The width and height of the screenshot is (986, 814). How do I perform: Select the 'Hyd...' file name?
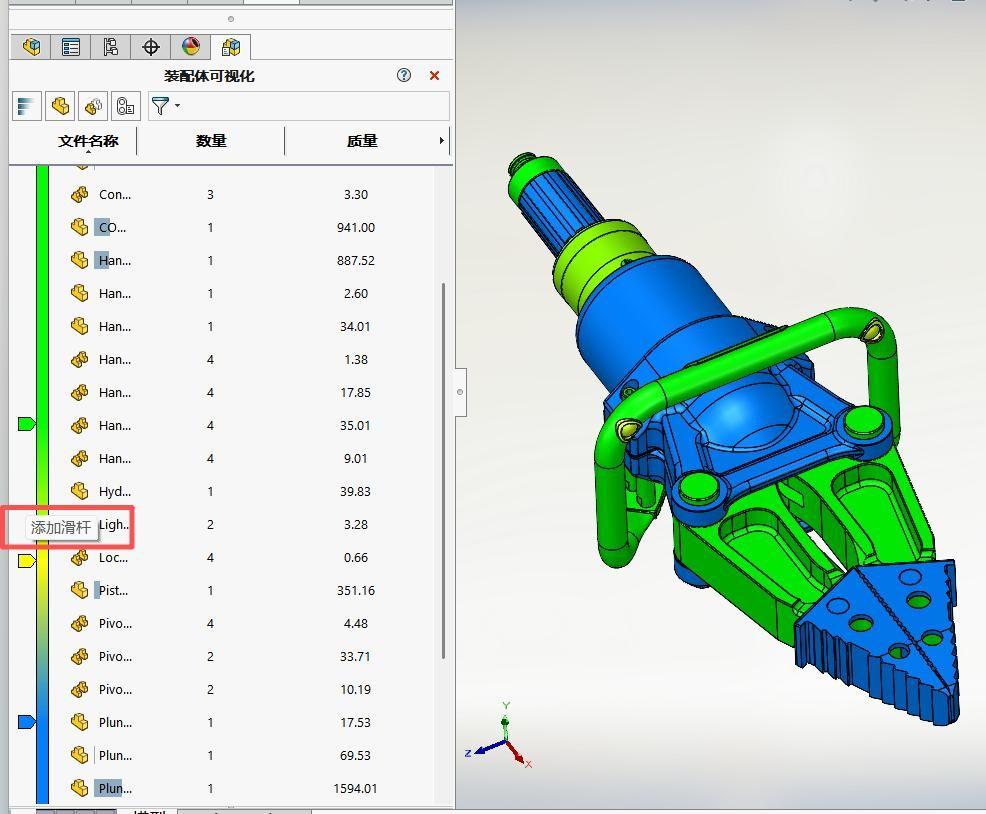(115, 491)
